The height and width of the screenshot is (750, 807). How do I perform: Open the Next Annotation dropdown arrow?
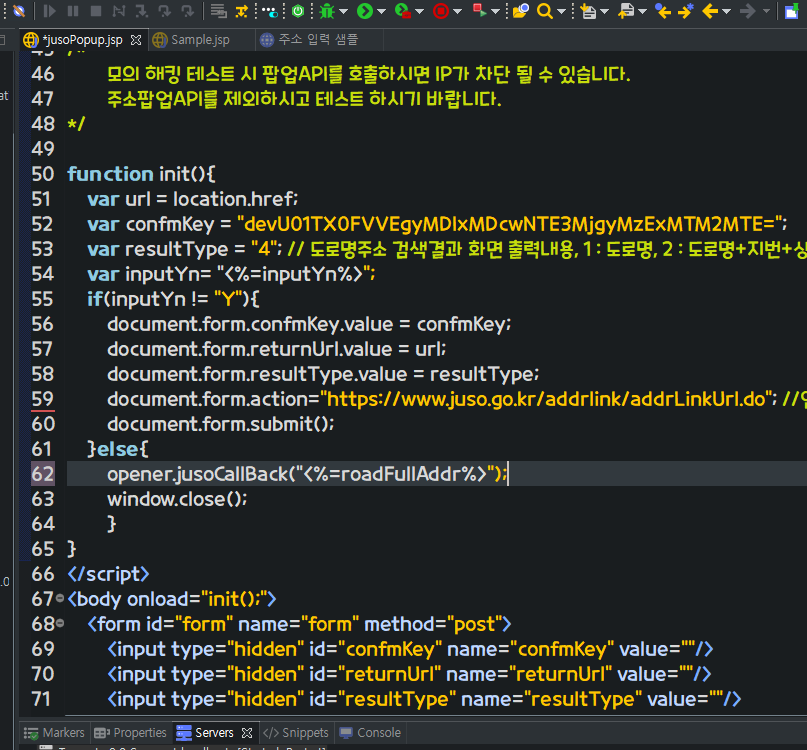604,11
